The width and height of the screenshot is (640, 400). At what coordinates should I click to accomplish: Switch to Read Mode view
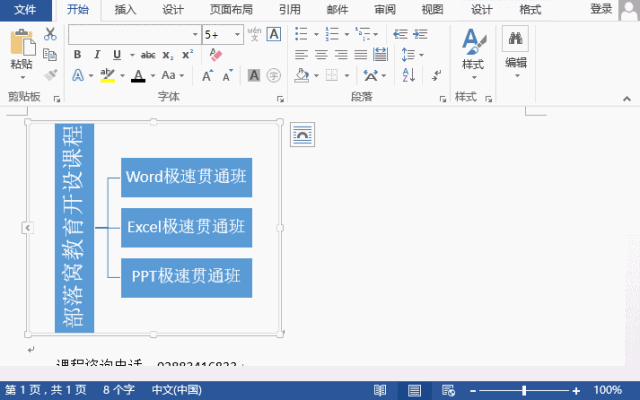pos(380,391)
